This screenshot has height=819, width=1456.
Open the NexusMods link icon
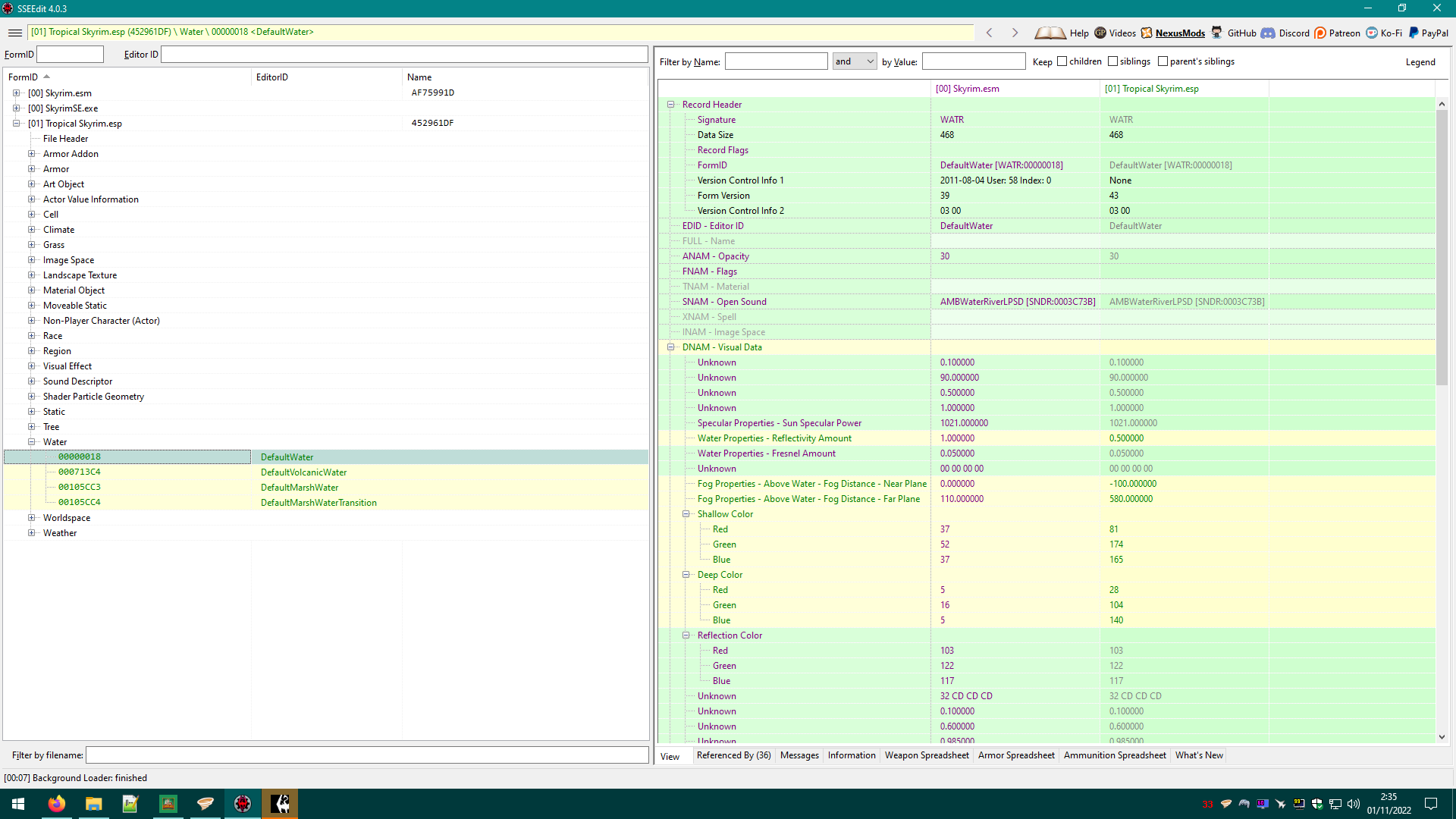1147,33
